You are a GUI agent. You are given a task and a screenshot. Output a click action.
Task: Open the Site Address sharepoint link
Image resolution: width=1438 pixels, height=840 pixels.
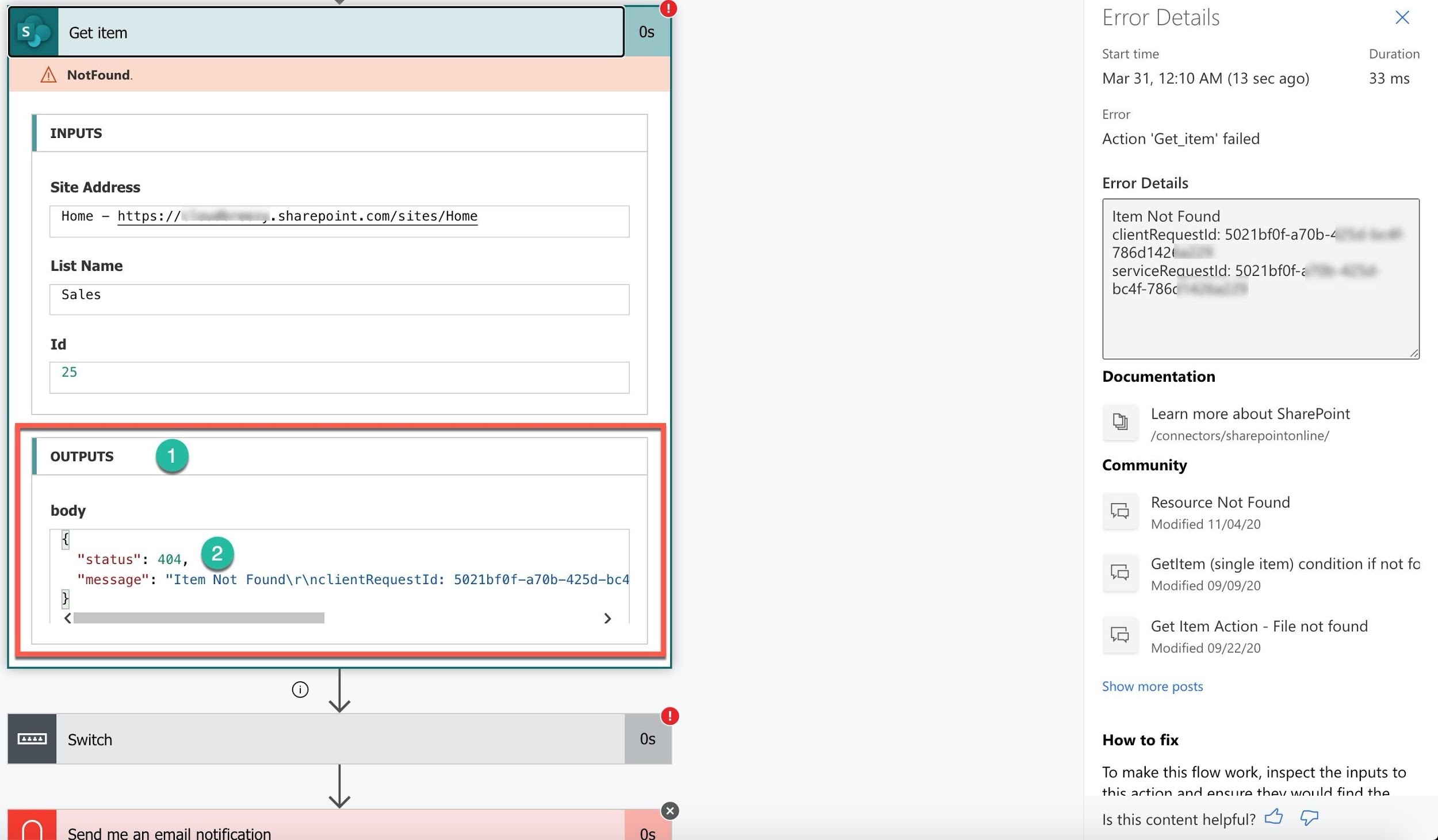coord(297,216)
